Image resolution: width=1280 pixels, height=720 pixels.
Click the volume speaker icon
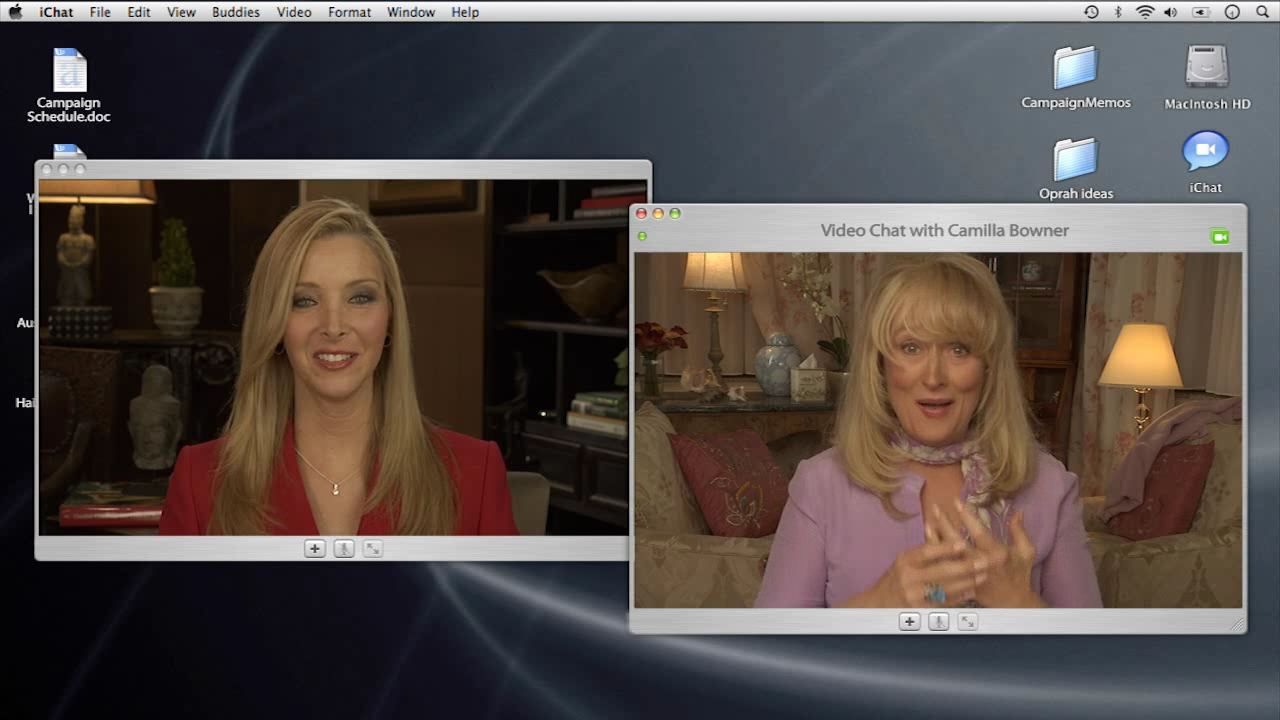(x=1171, y=12)
